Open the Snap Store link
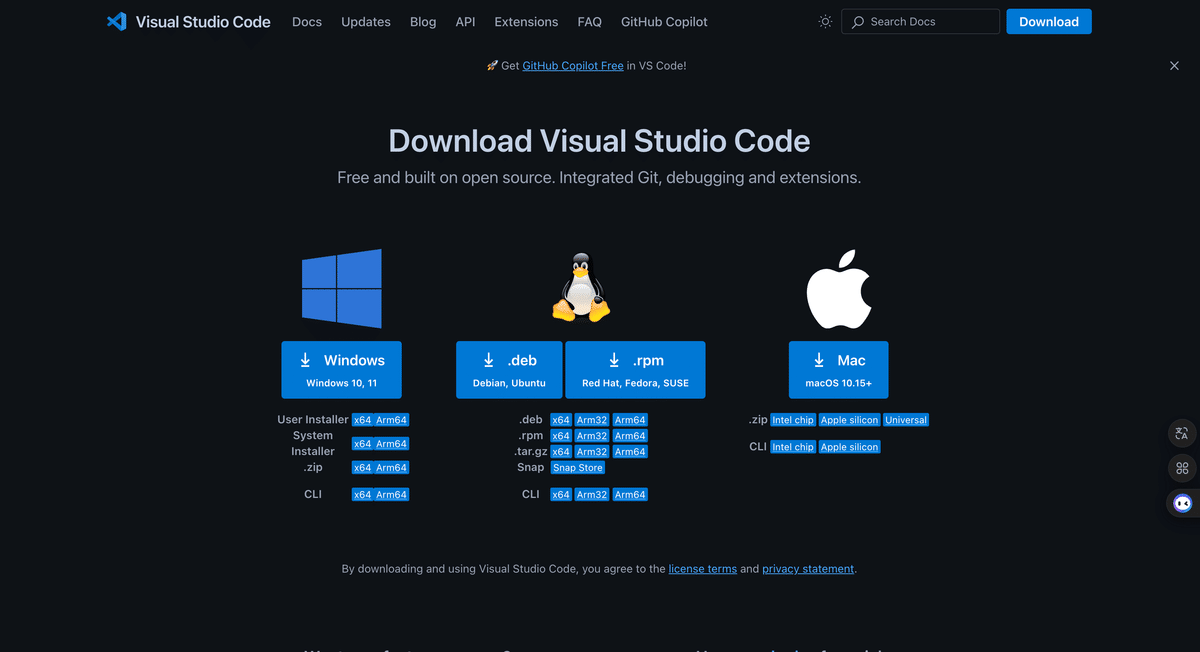 pyautogui.click(x=578, y=468)
